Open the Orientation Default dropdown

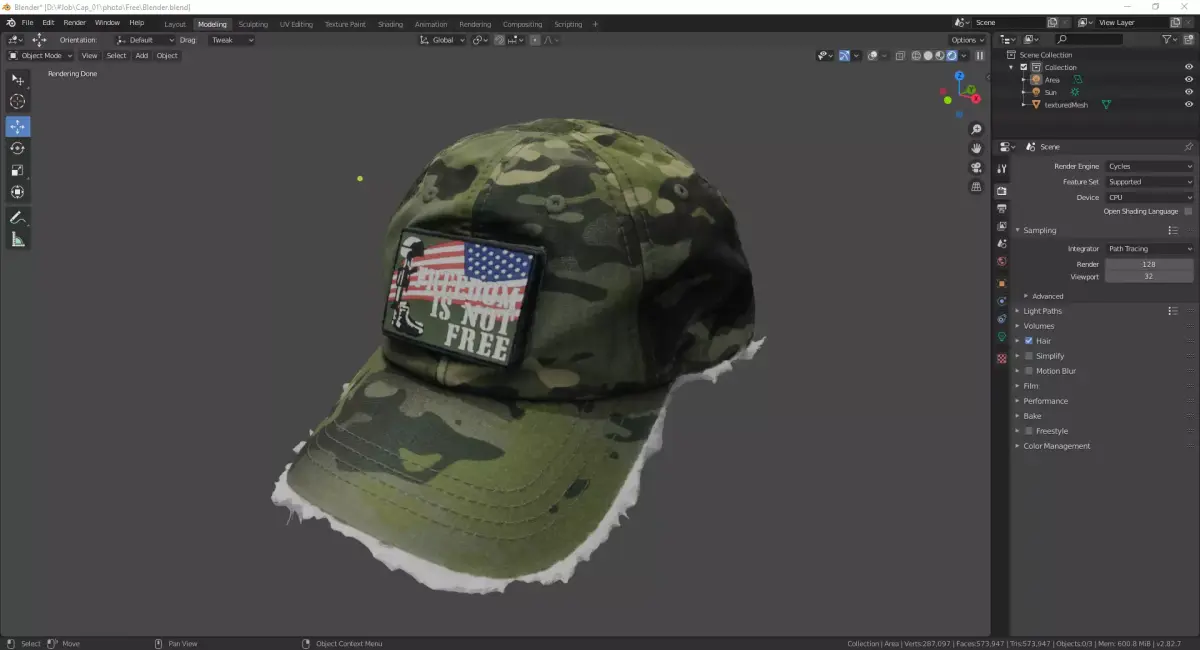point(145,40)
